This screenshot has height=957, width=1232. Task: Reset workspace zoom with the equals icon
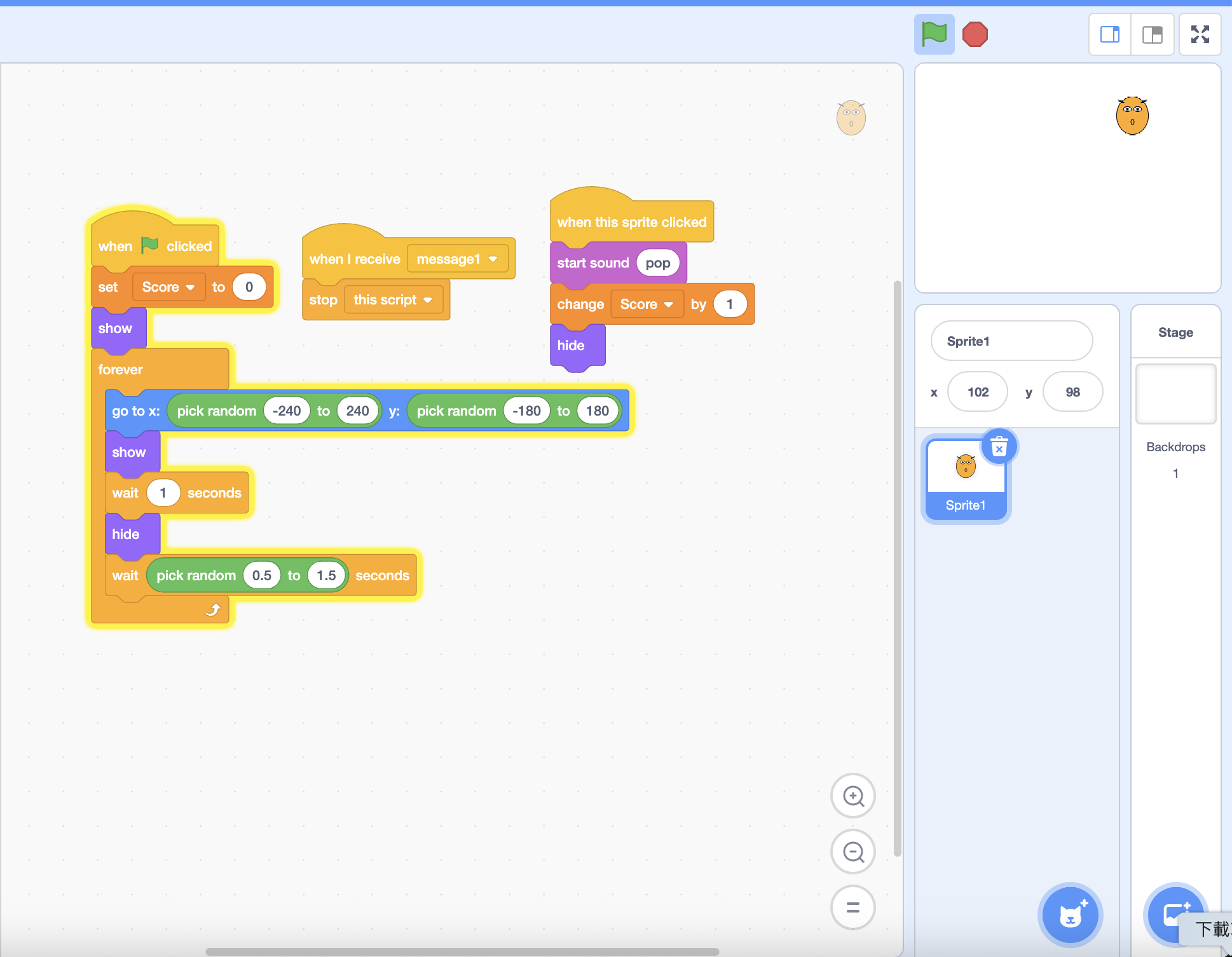coord(852,907)
